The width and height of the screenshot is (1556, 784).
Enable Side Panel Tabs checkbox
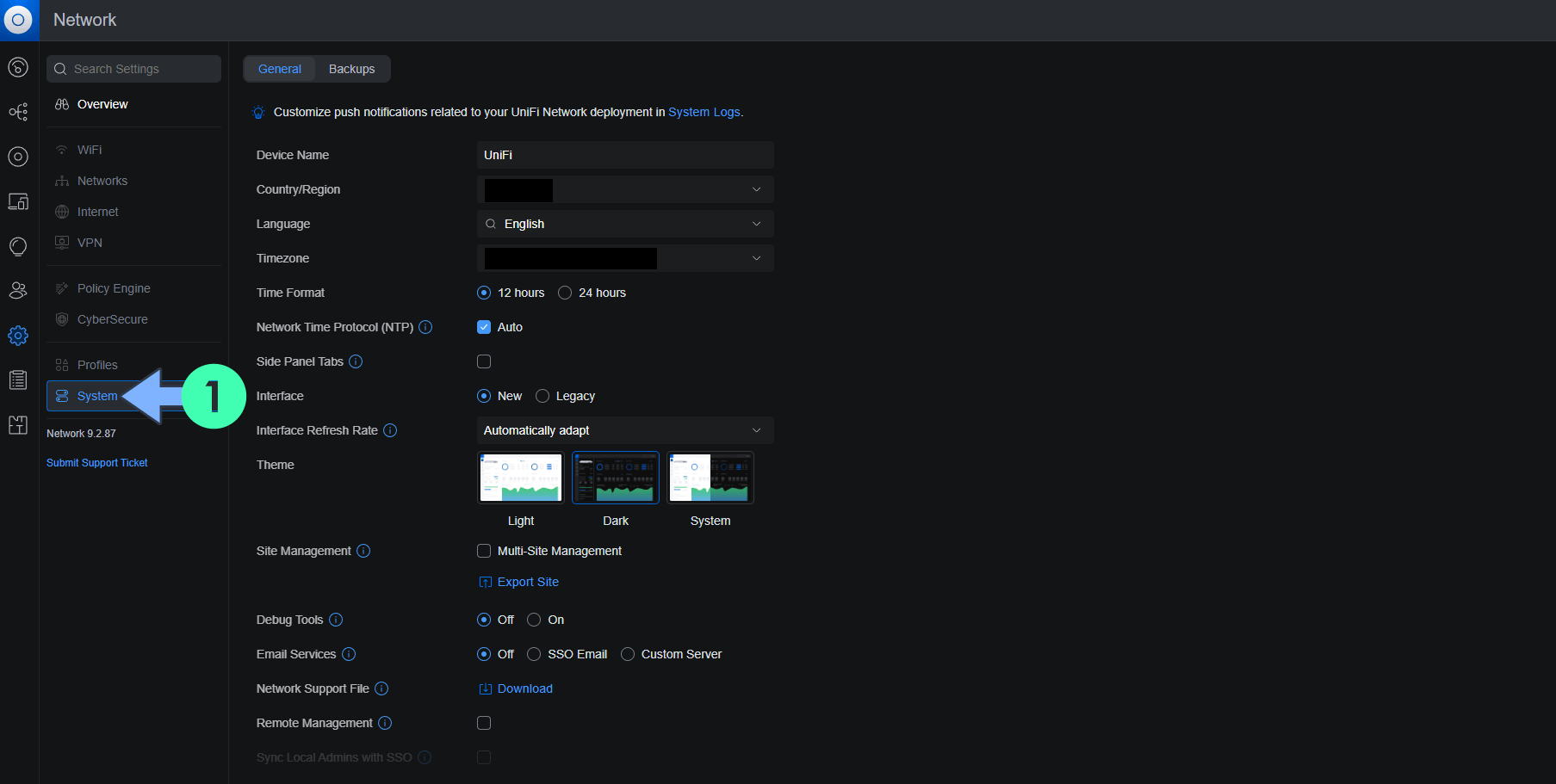pos(484,361)
